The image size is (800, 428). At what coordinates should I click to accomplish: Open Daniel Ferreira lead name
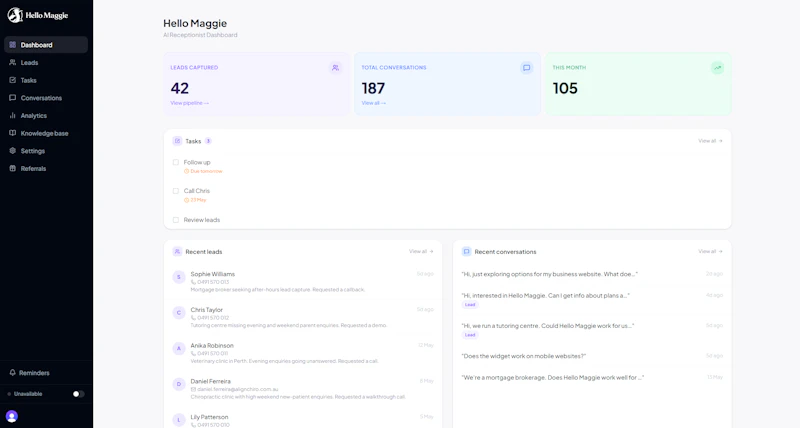point(211,381)
